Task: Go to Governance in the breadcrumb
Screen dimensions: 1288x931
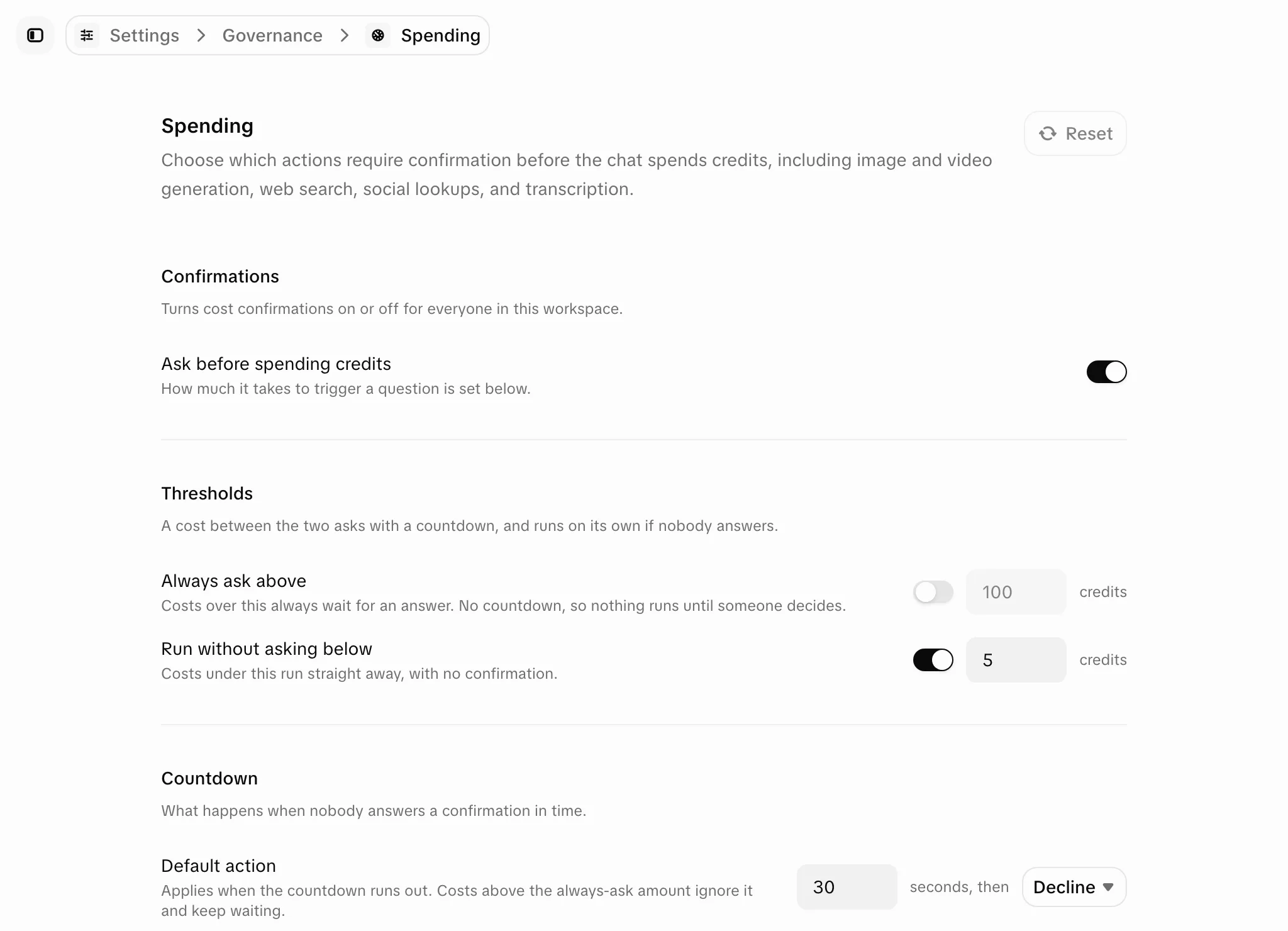Action: pos(272,35)
